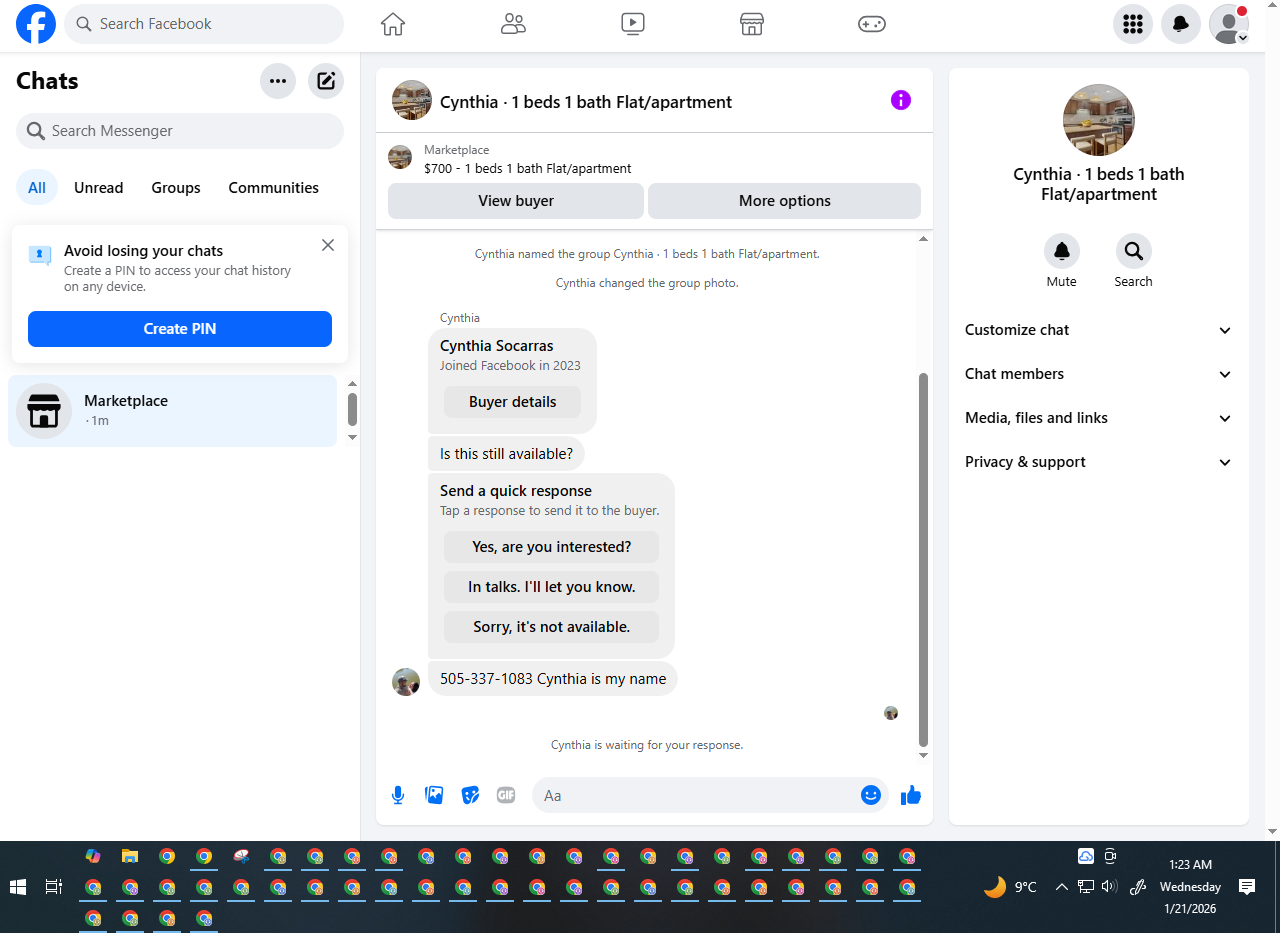Select the All chats tab

[x=37, y=188]
